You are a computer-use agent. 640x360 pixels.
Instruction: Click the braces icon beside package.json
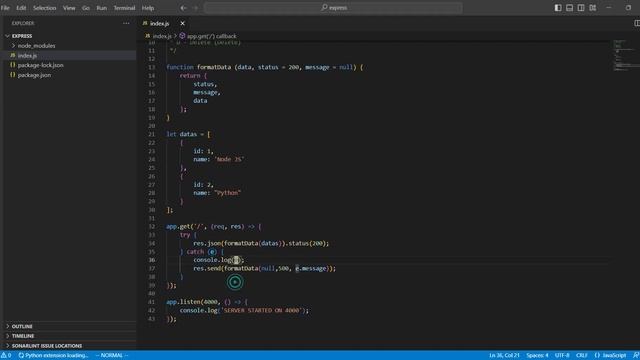(x=13, y=75)
